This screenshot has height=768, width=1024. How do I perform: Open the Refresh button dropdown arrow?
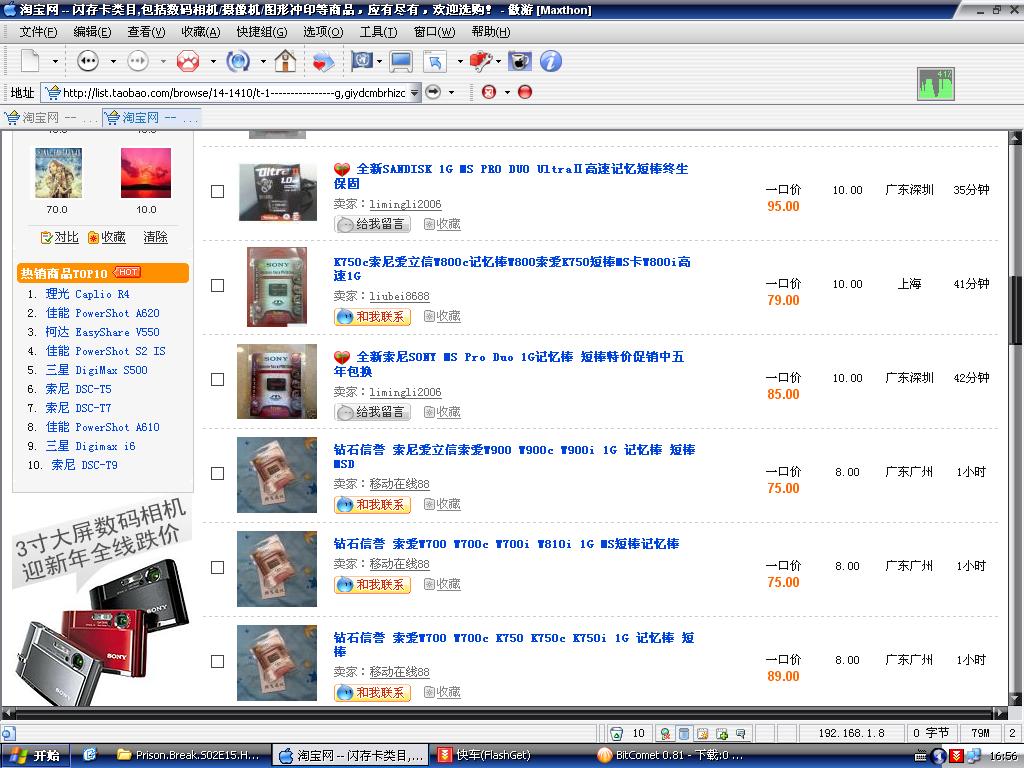click(263, 61)
